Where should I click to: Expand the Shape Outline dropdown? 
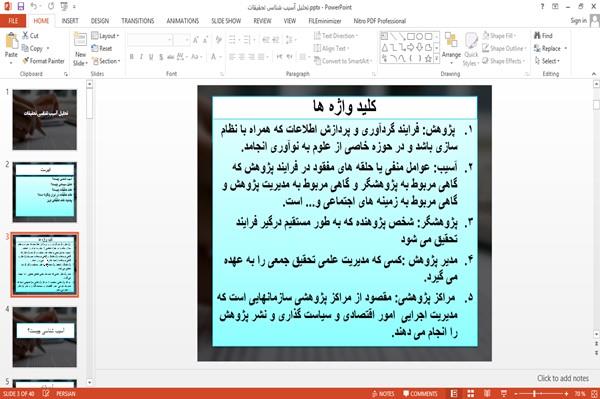[504, 48]
